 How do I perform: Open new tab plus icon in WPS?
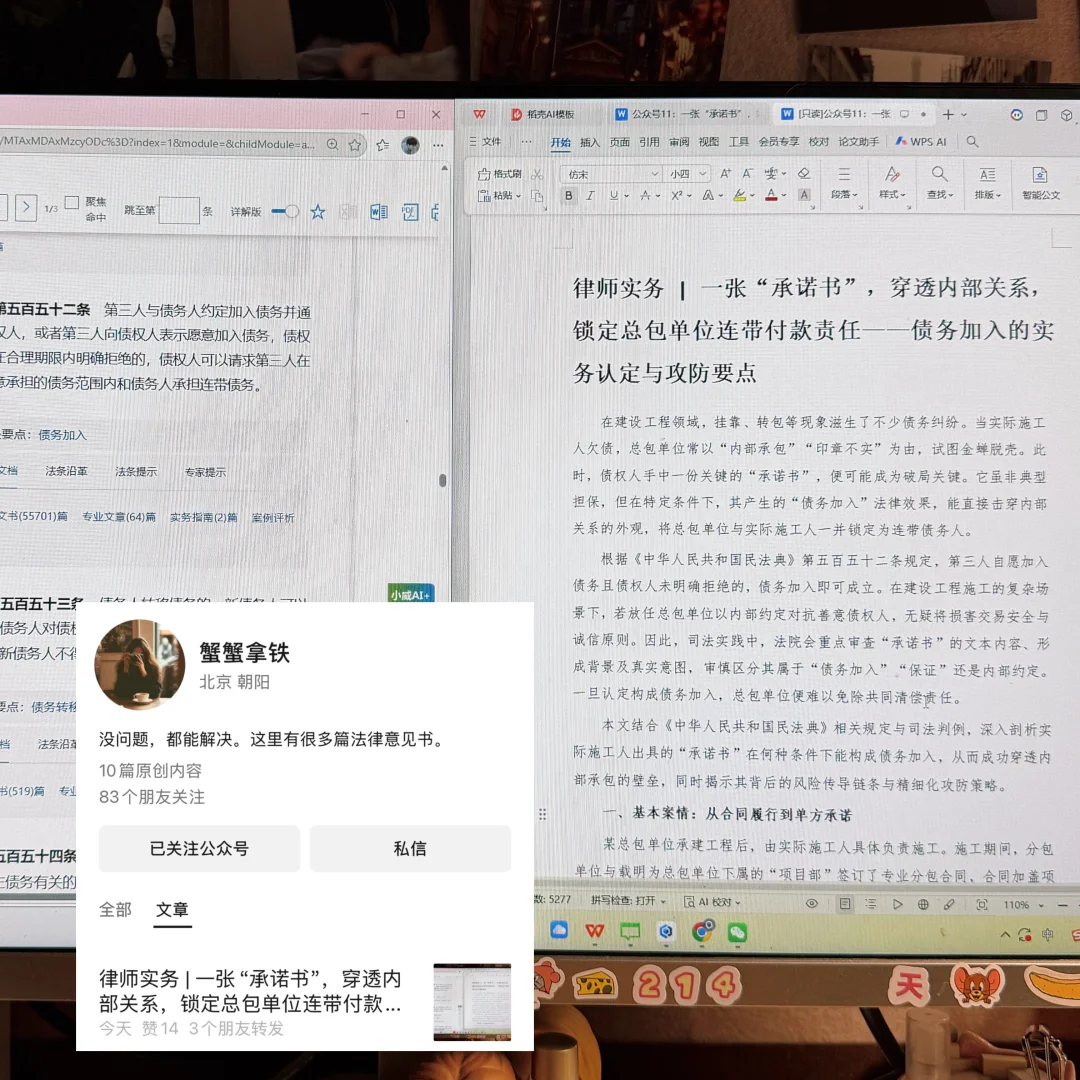pyautogui.click(x=948, y=114)
